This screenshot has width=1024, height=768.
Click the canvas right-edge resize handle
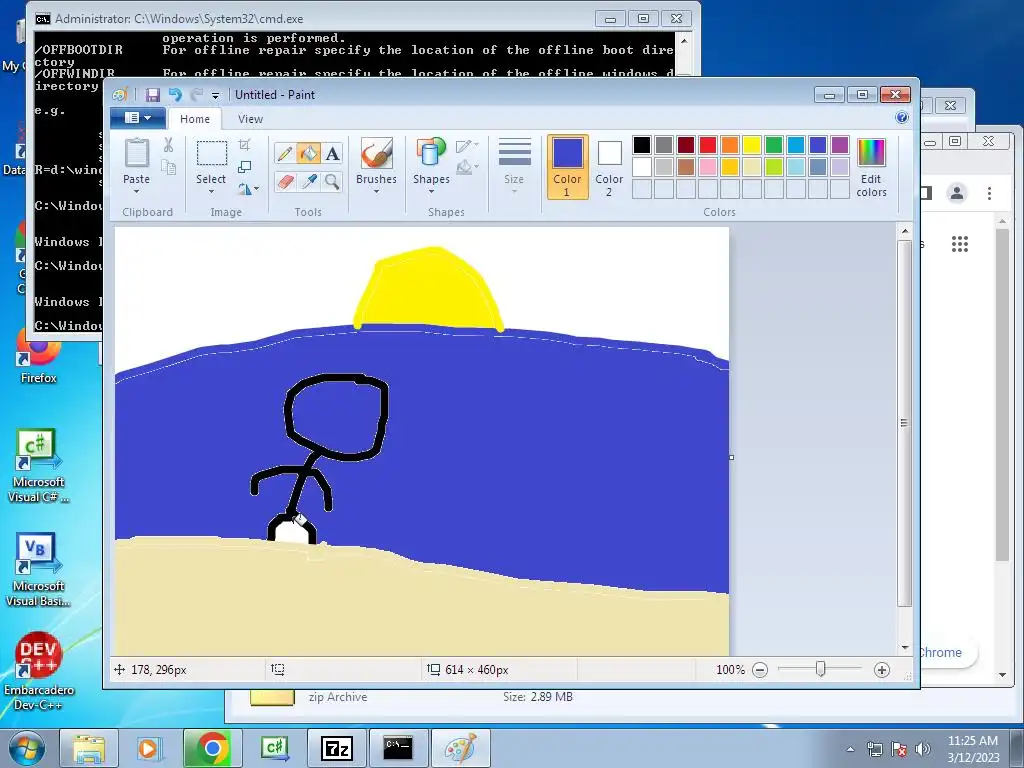[731, 457]
